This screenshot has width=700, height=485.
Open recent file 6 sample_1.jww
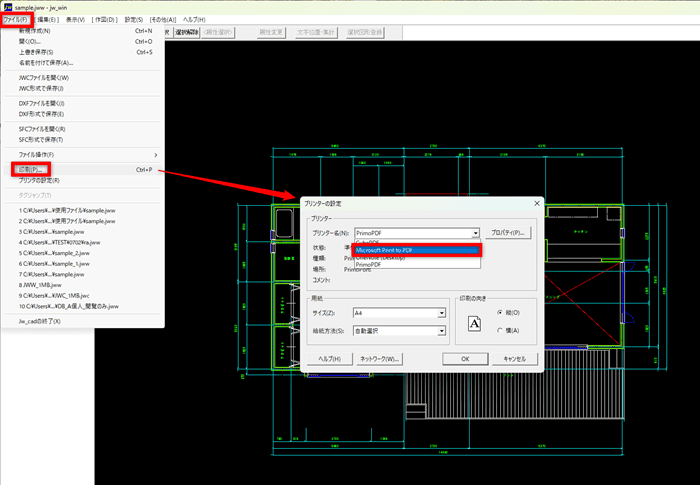pyautogui.click(x=83, y=264)
